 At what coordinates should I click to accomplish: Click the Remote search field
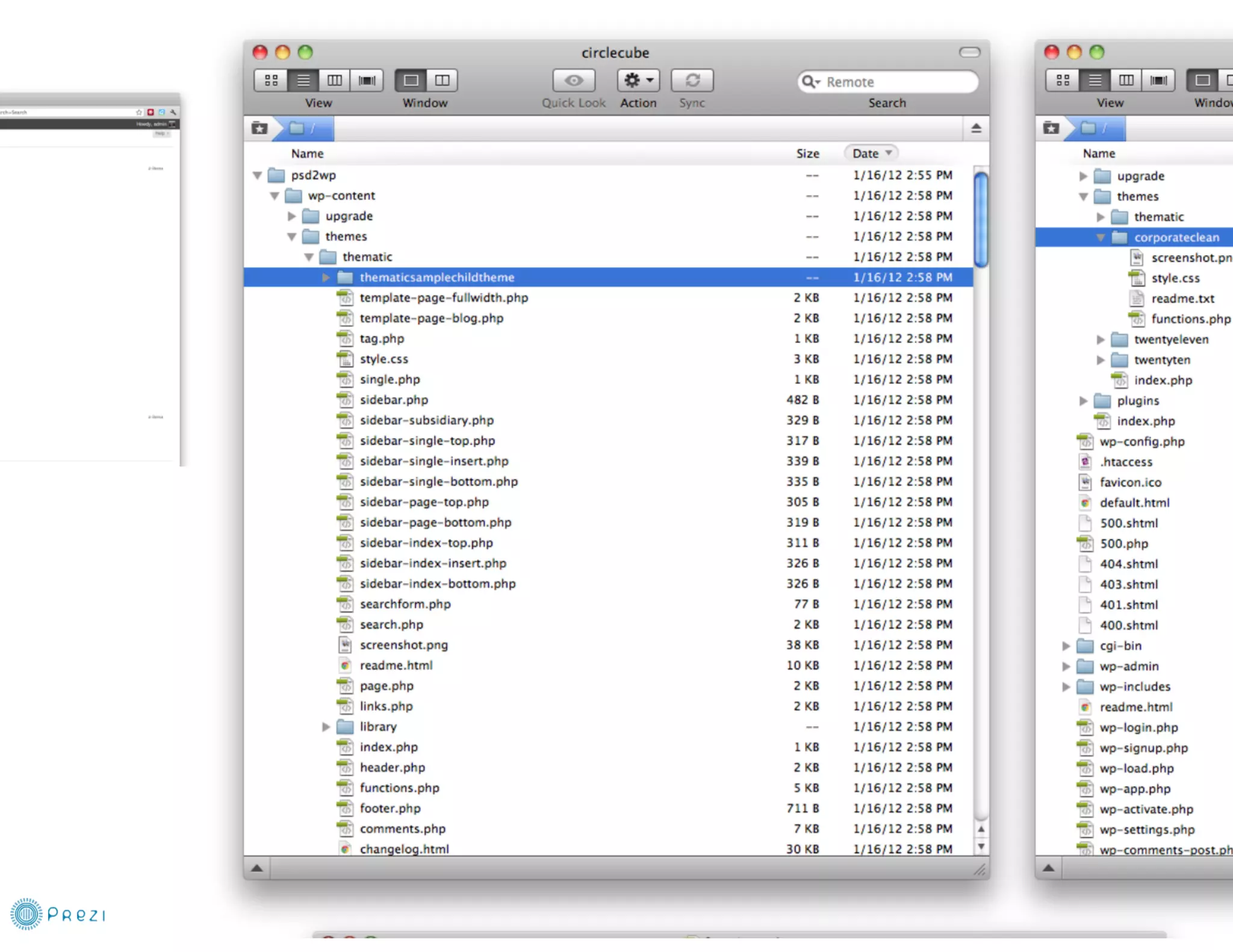tap(897, 82)
